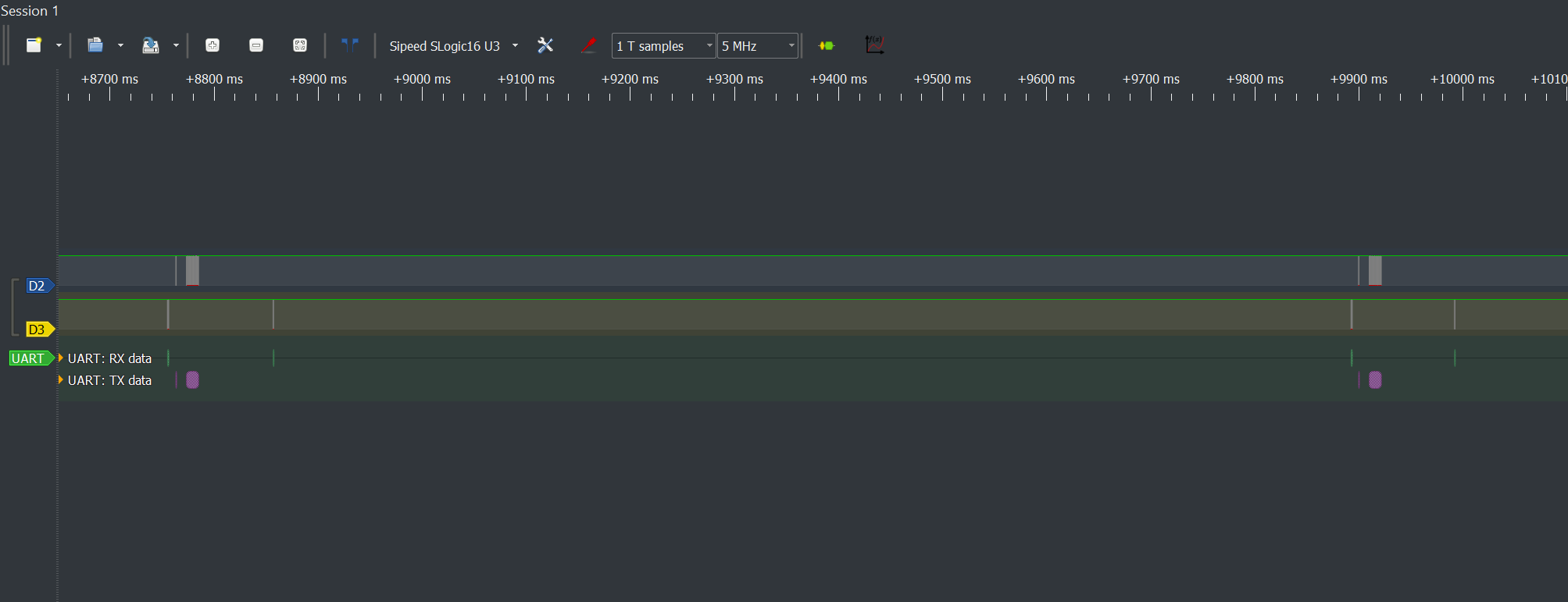Select the Sipeed SLogic16 U3 device button
The width and height of the screenshot is (1568, 602).
[445, 46]
